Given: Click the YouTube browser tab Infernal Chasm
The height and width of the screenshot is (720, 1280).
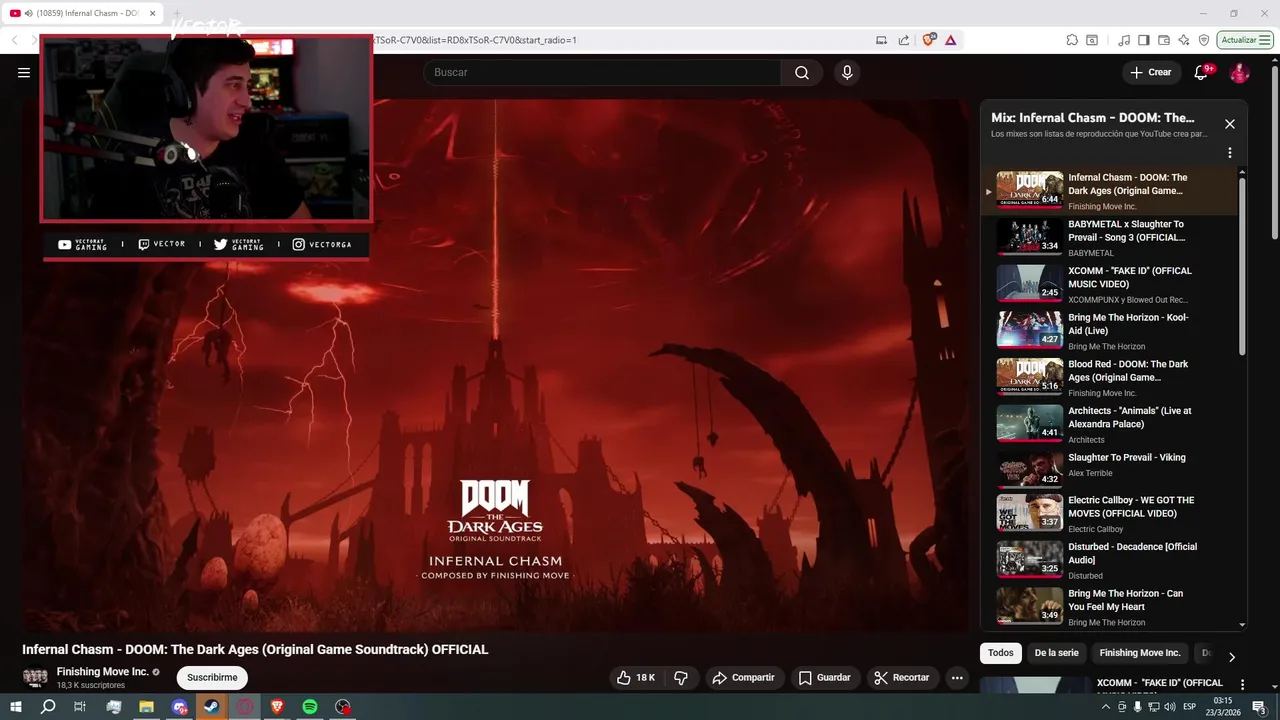Looking at the screenshot, I should point(82,13).
